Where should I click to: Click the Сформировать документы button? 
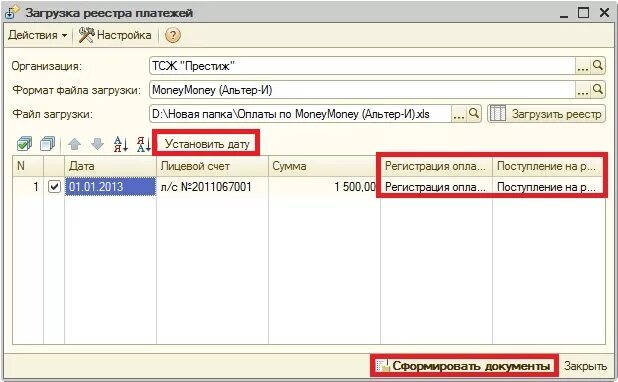tap(464, 366)
